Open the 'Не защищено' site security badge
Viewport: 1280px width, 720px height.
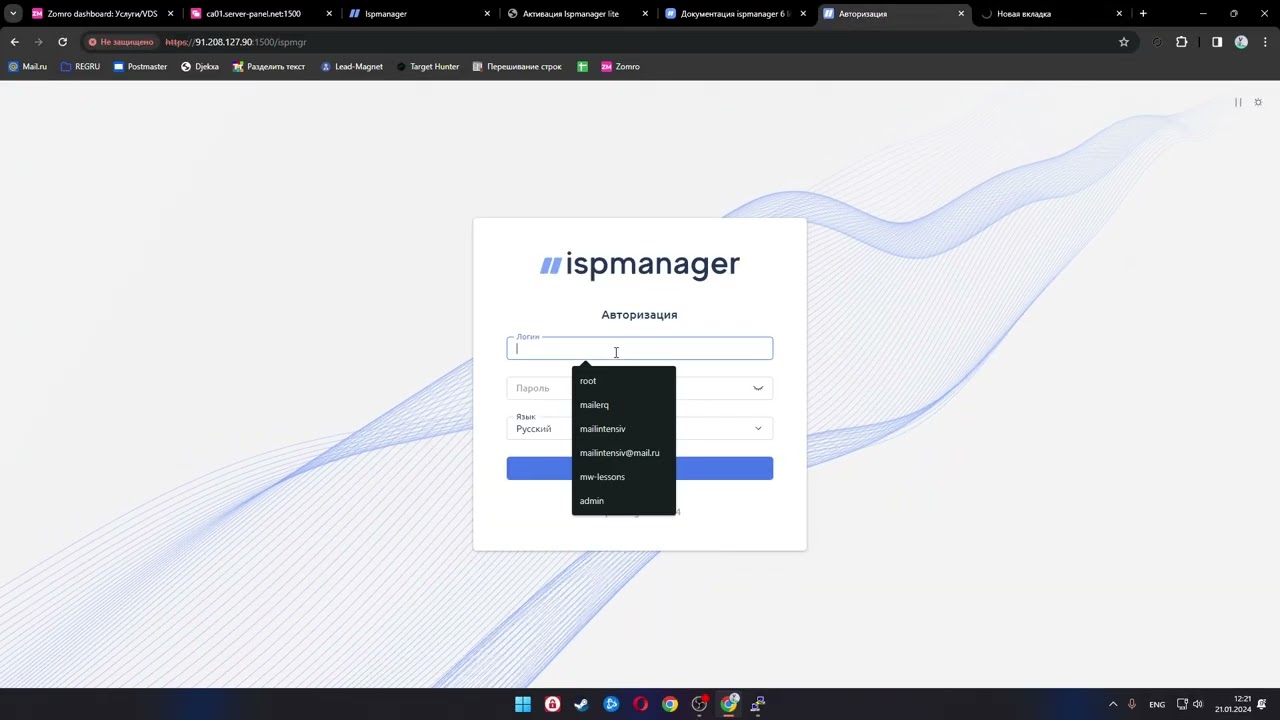[x=120, y=42]
